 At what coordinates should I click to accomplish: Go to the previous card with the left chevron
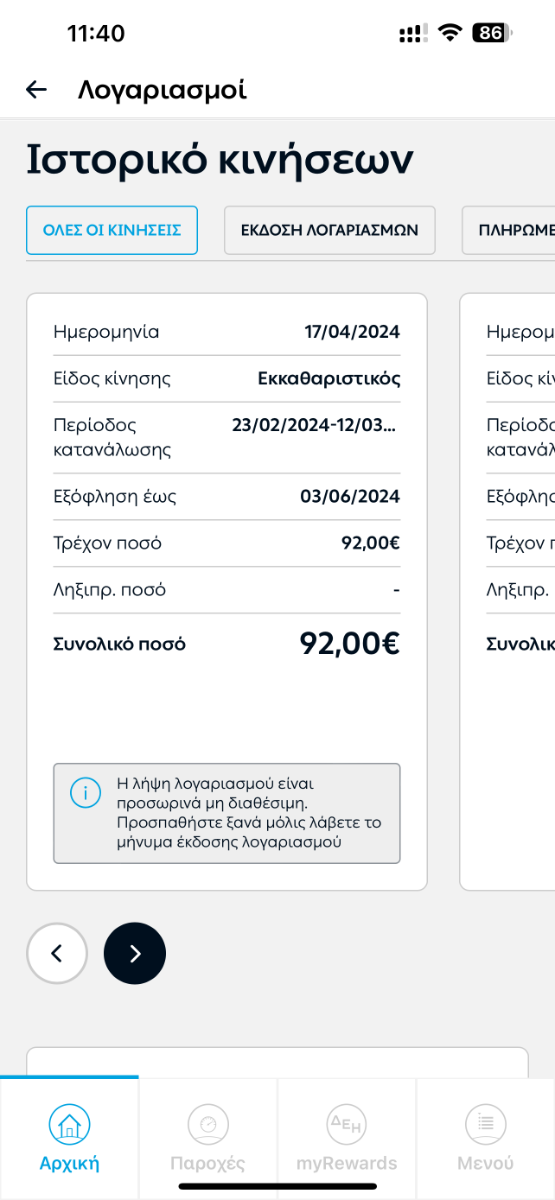[x=57, y=953]
